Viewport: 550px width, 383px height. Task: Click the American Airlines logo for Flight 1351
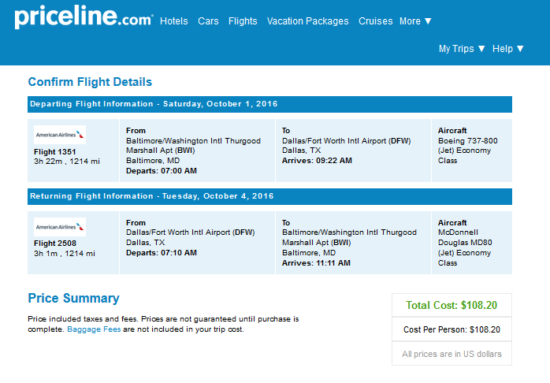[x=60, y=135]
